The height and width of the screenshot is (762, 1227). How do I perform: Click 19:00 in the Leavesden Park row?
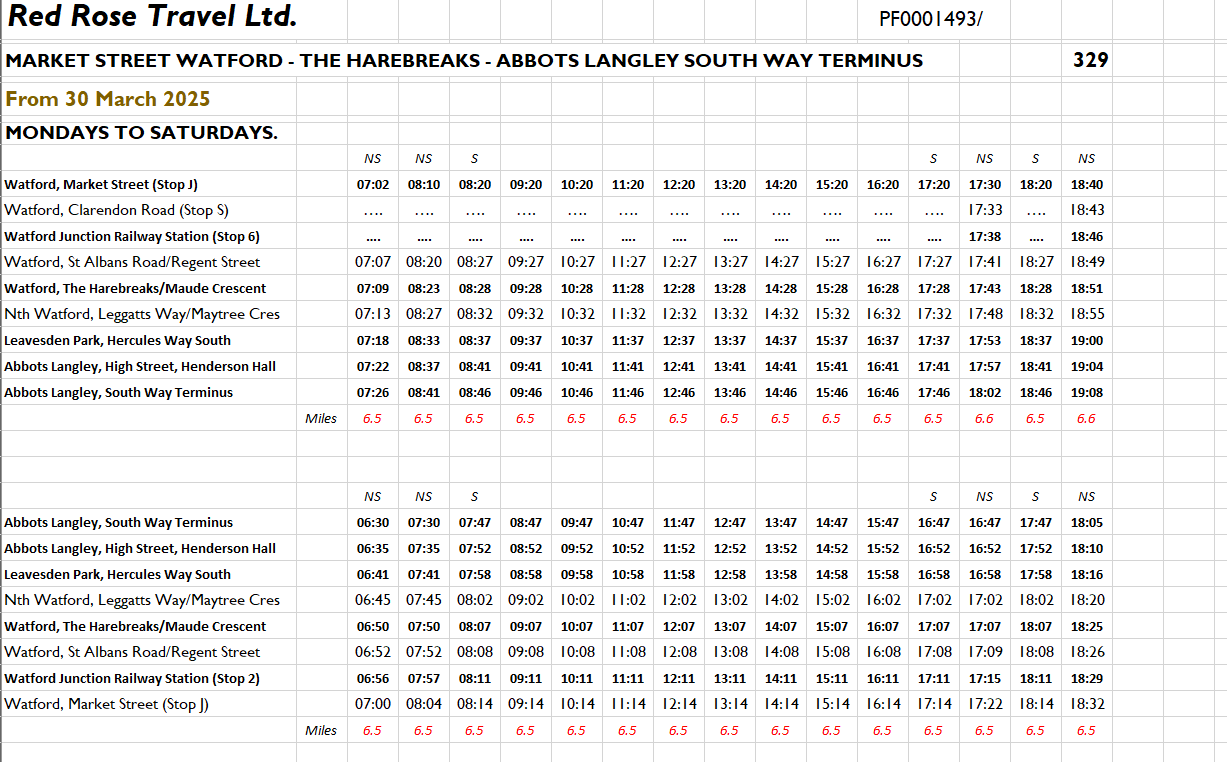pos(1086,341)
